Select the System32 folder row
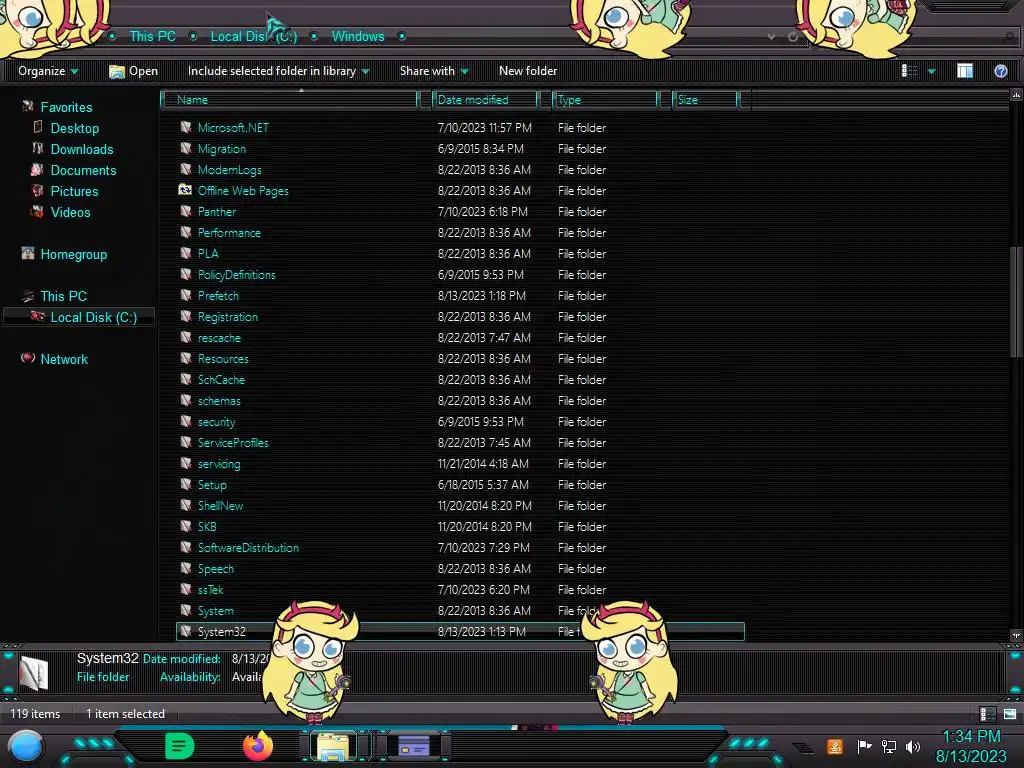The image size is (1024, 768). pos(460,632)
